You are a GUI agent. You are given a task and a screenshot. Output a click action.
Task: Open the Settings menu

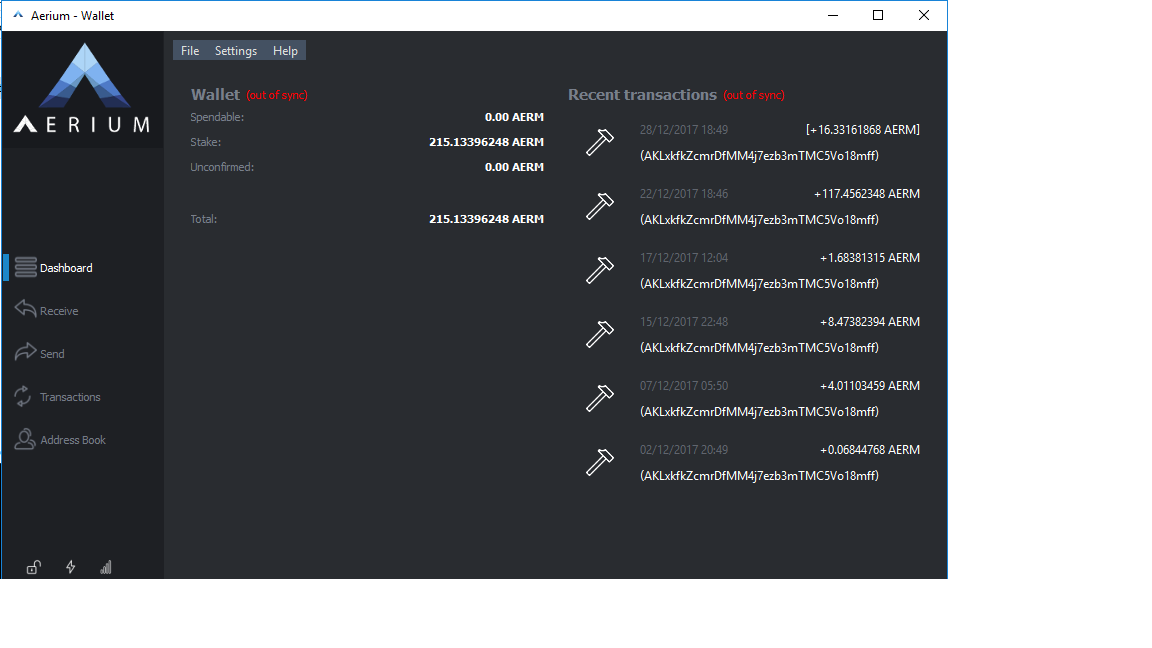[x=236, y=51]
